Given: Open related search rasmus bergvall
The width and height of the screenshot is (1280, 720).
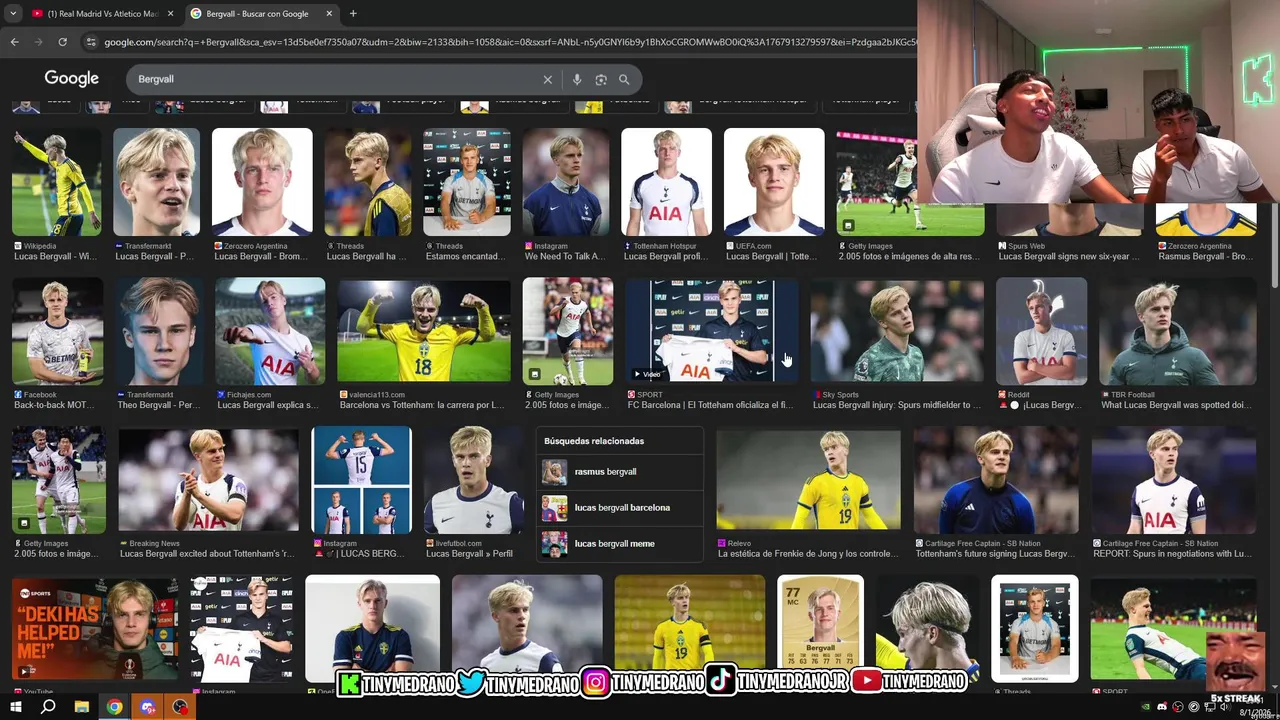Looking at the screenshot, I should 620,472.
